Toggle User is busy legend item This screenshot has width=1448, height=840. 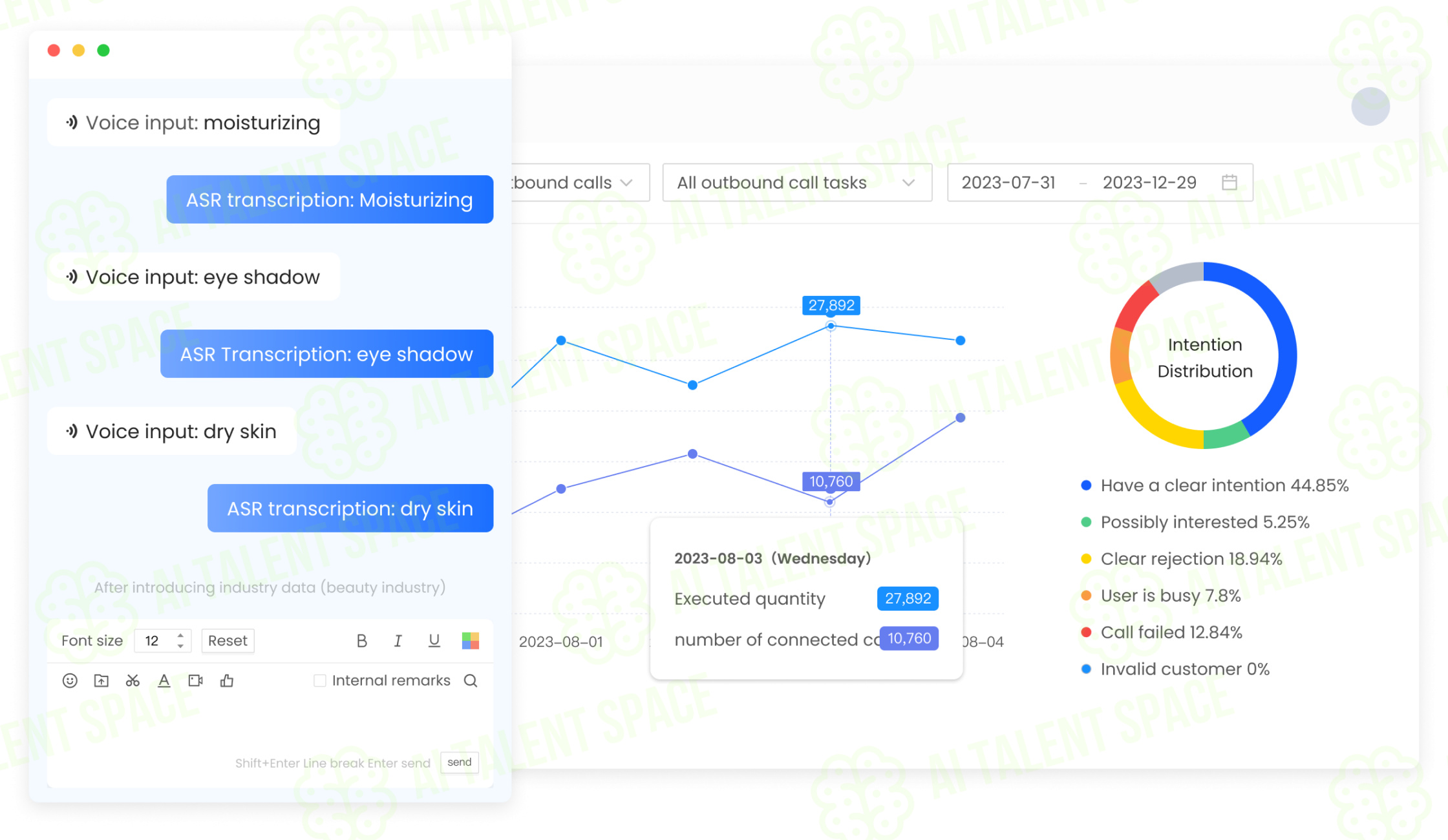point(1161,596)
